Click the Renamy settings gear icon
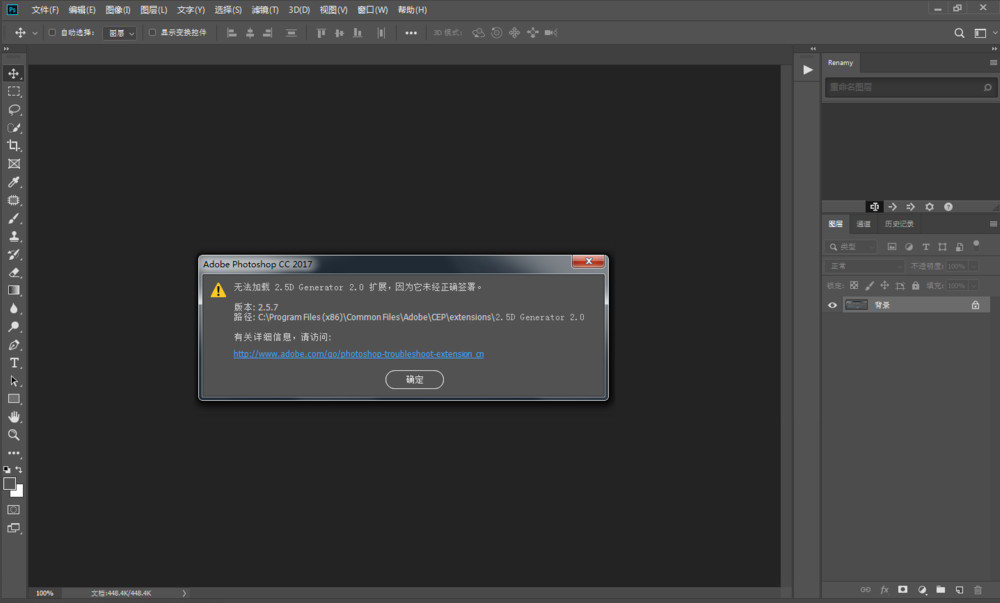The width and height of the screenshot is (1000, 603). [x=929, y=207]
